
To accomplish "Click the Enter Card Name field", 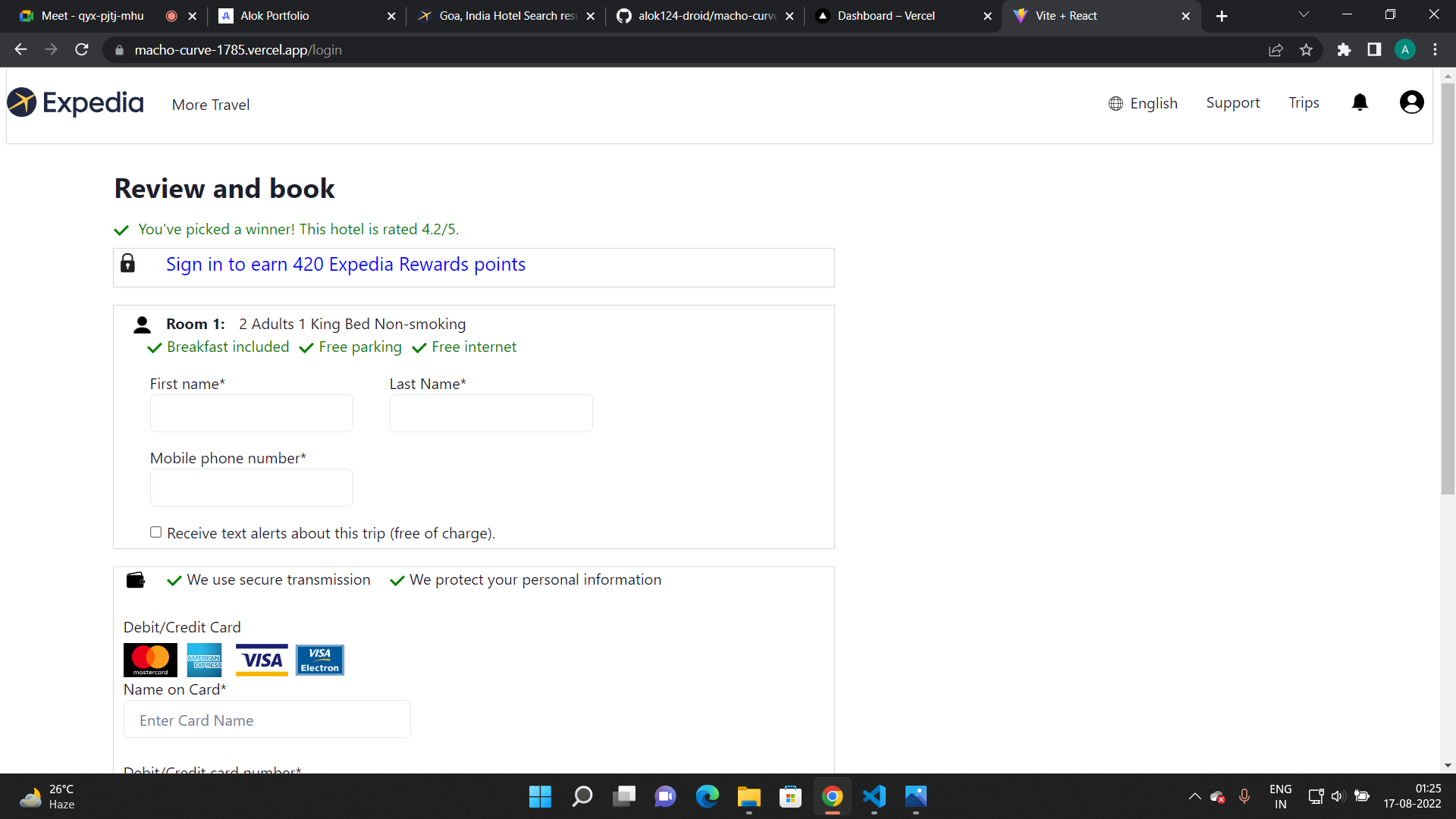I will click(x=267, y=719).
